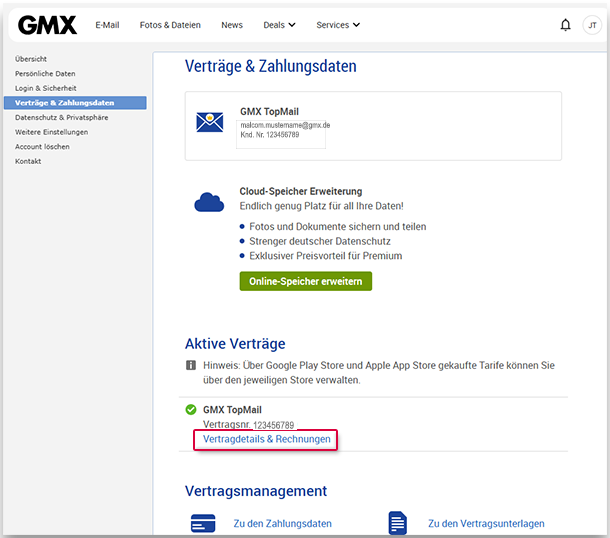Click 'Fotos und Dokumente sichern und teilen' bullet

[338, 227]
